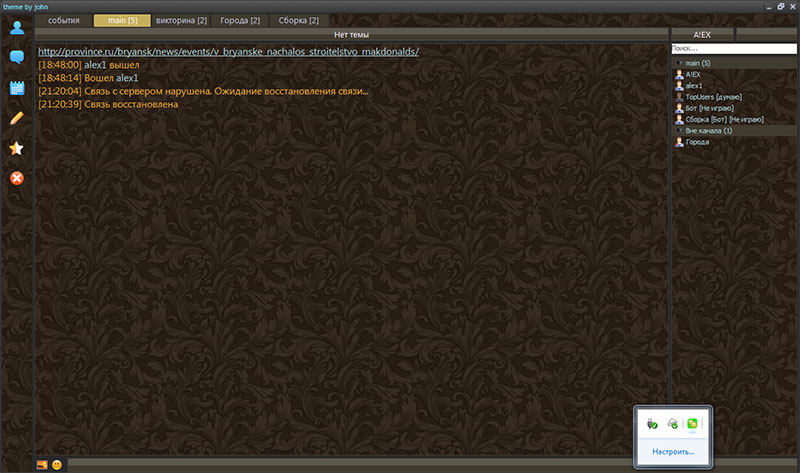The width and height of the screenshot is (800, 473).
Task: Open the province.ru Bryansk news link
Action: coord(228,51)
